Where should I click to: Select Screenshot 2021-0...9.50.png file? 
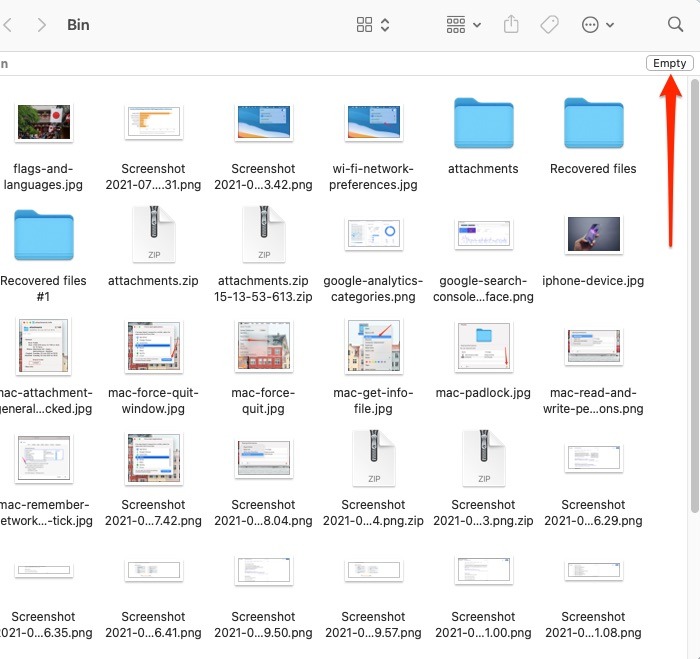(263, 570)
